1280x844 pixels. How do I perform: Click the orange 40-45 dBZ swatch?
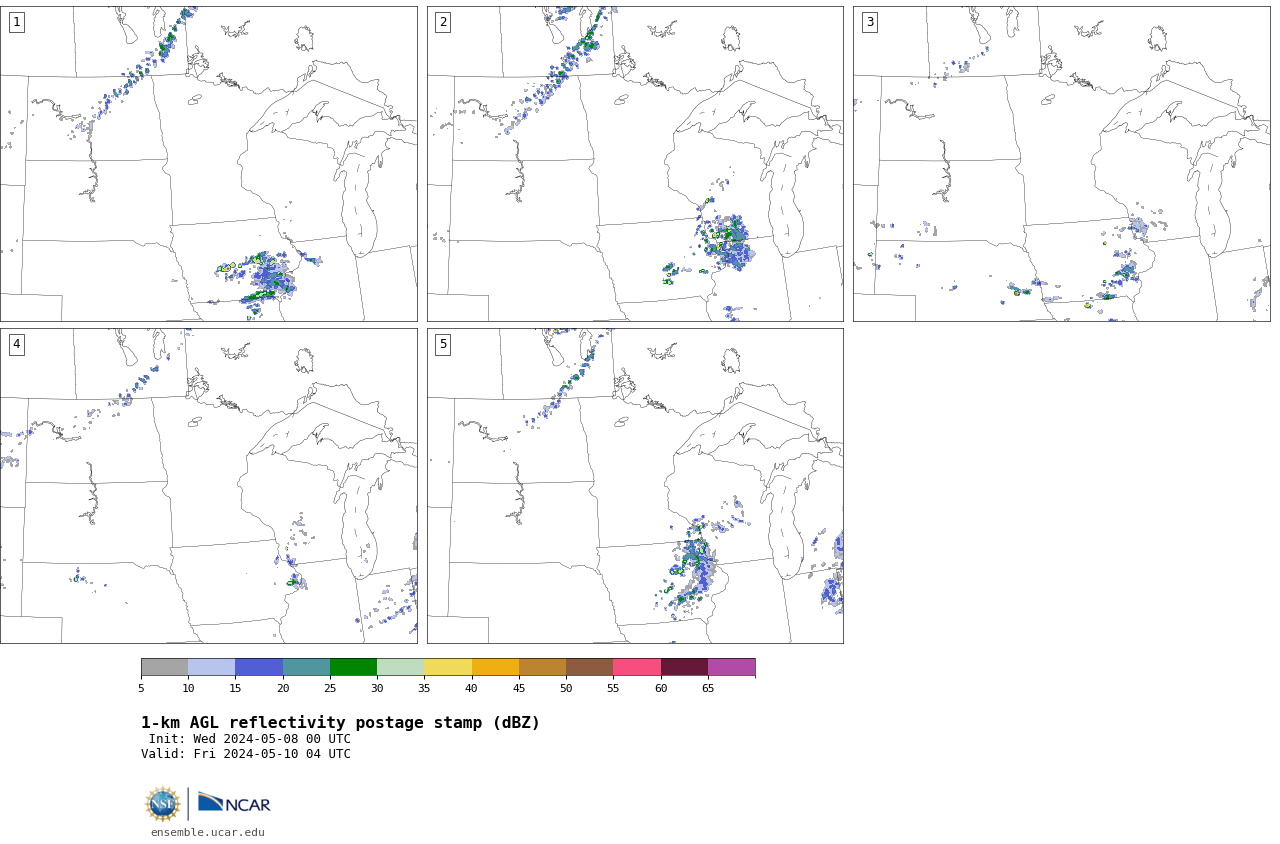click(495, 667)
